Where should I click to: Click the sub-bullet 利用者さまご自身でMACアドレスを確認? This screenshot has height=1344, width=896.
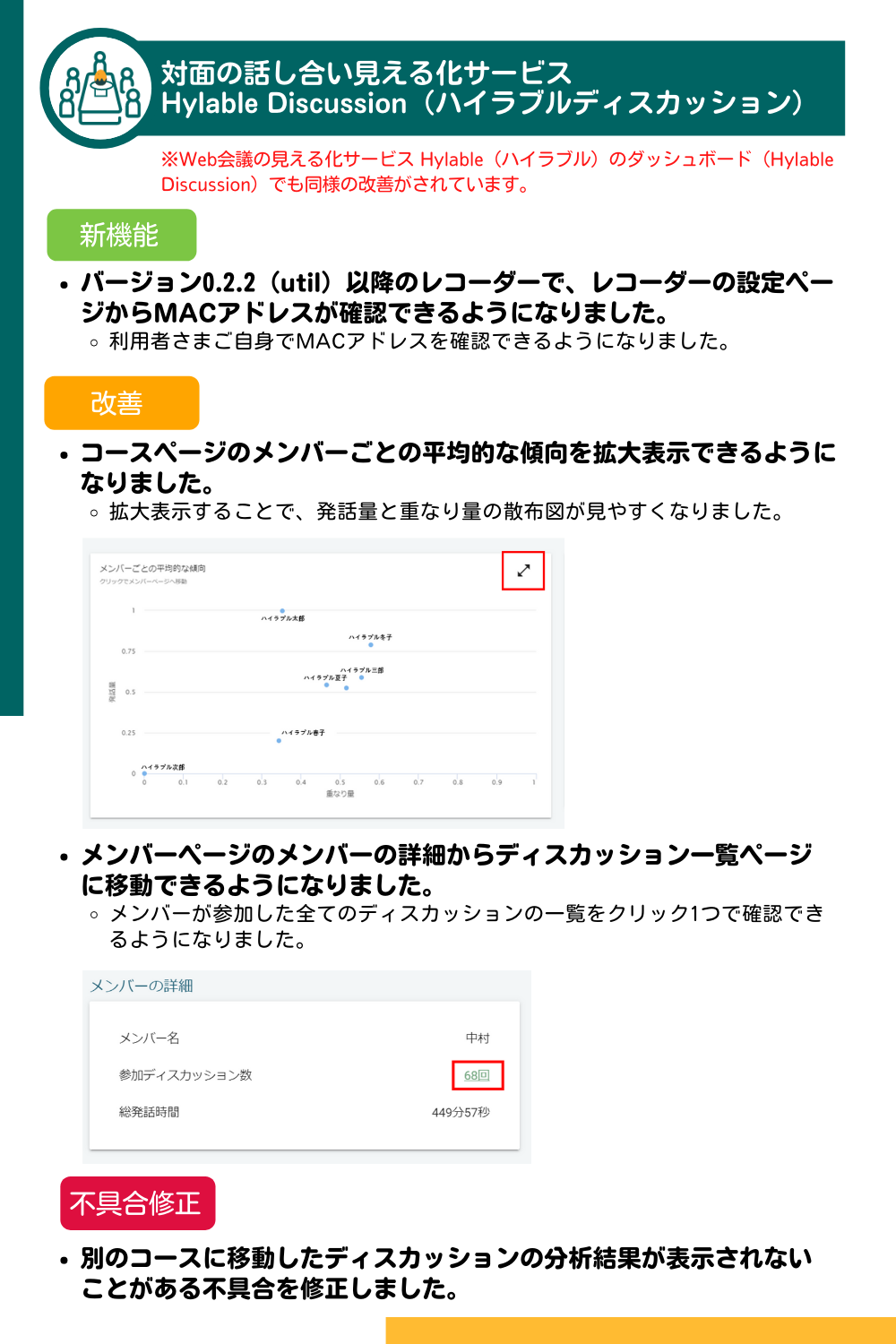(420, 341)
